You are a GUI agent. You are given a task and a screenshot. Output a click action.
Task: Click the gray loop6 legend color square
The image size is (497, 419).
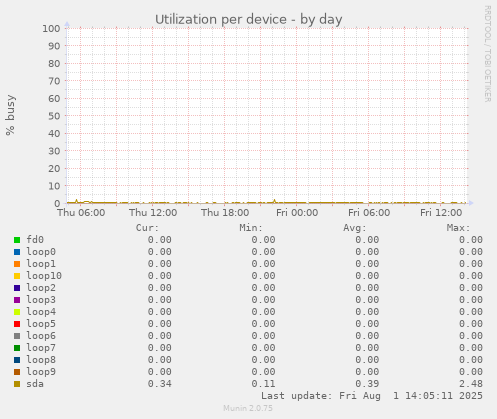(x=17, y=336)
